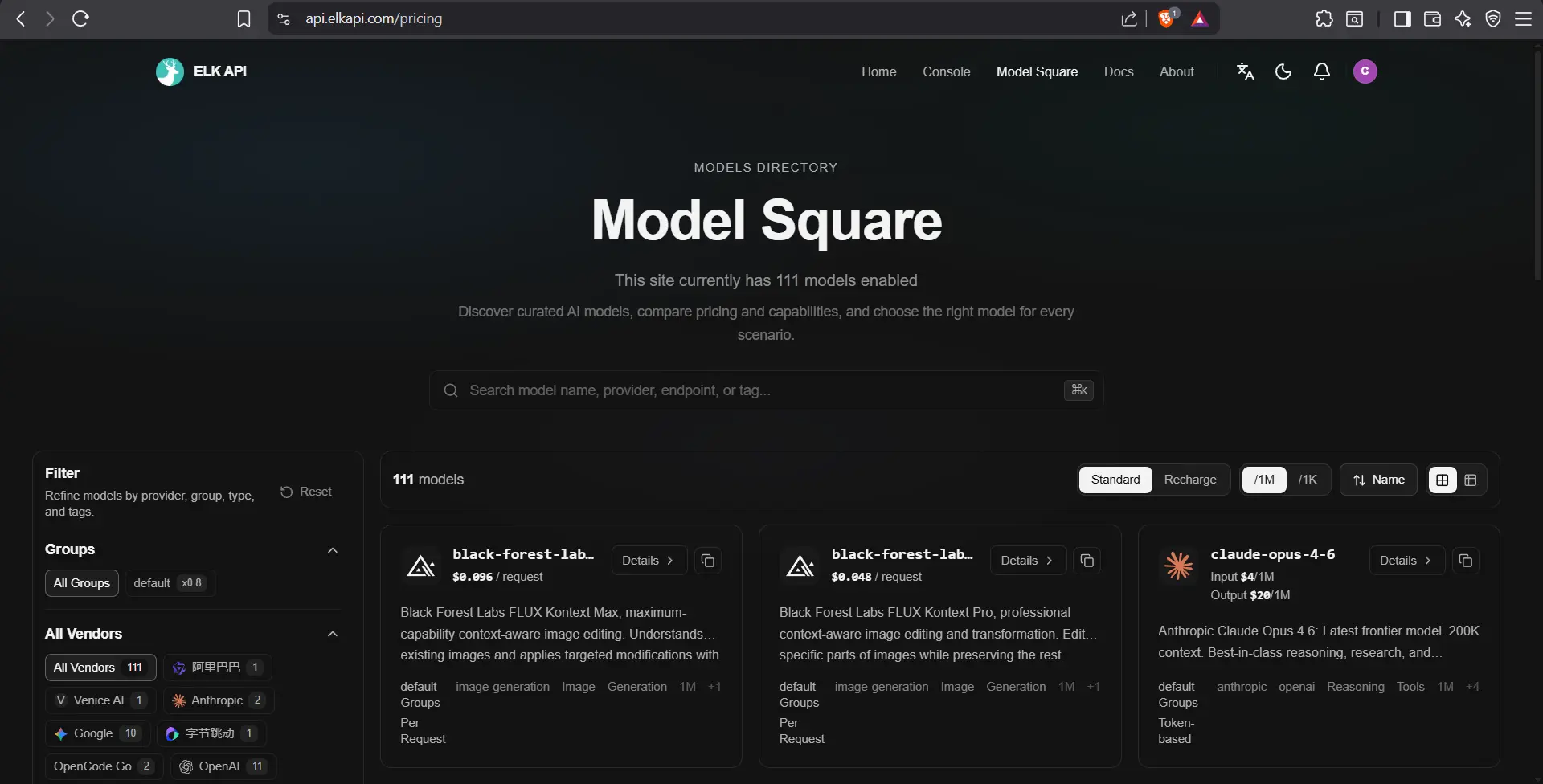The image size is (1543, 784).
Task: Toggle the browser sidebar panel
Action: [1402, 18]
